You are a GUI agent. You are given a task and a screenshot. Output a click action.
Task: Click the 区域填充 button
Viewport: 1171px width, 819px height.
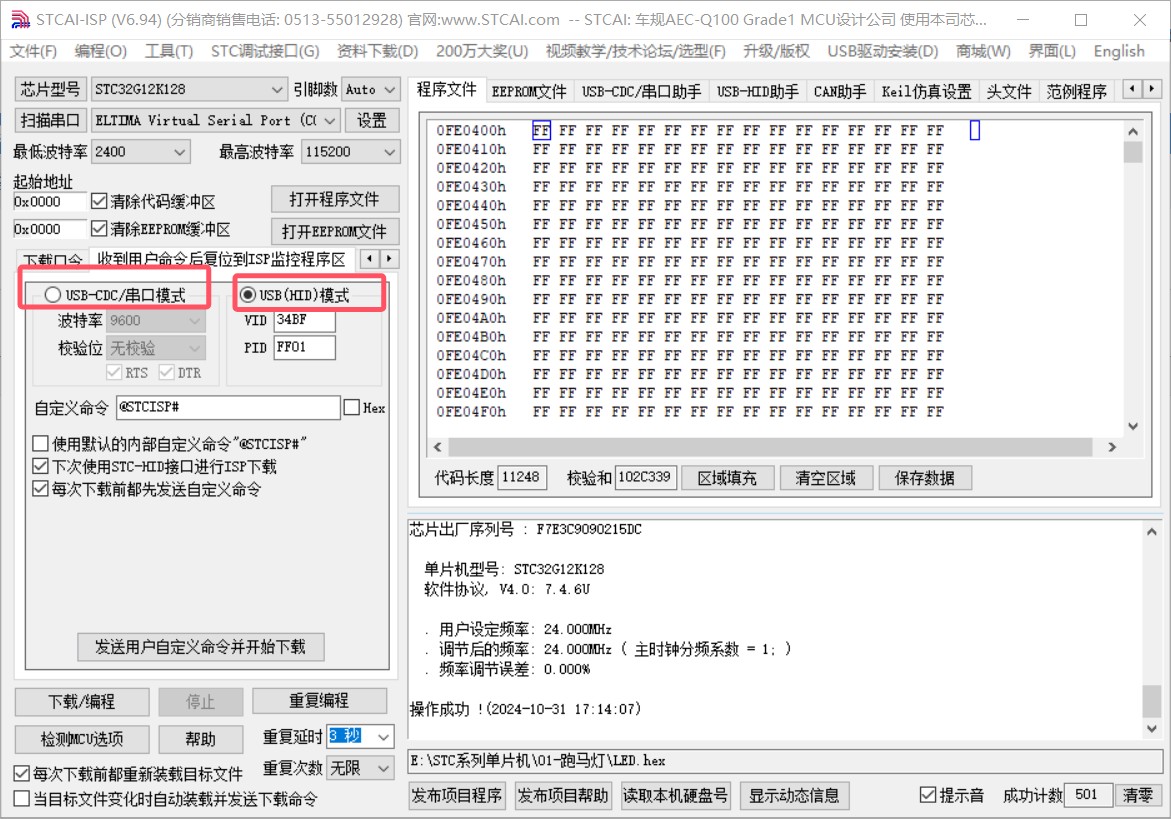(727, 478)
